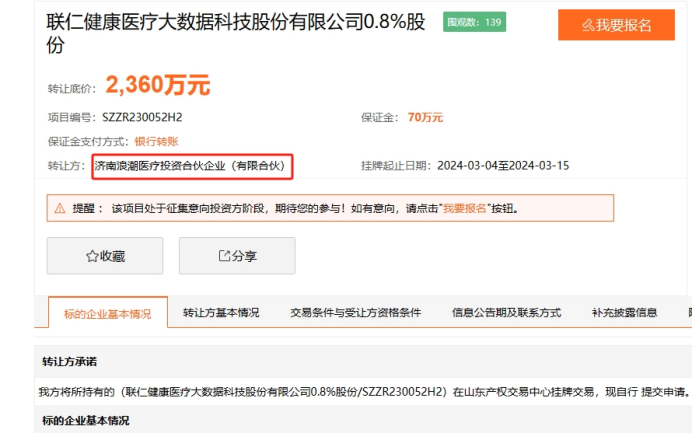Click the warning triangle icon beside 提醒
692x434 pixels.
58,209
